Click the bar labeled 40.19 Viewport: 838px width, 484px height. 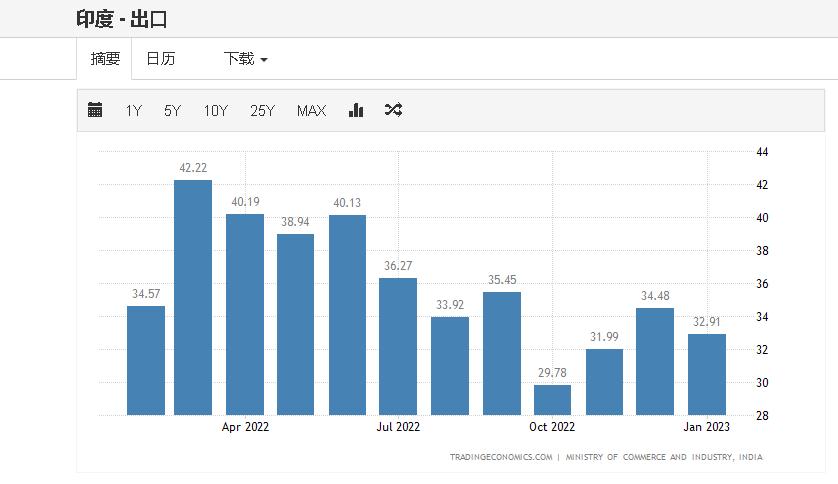tap(245, 314)
